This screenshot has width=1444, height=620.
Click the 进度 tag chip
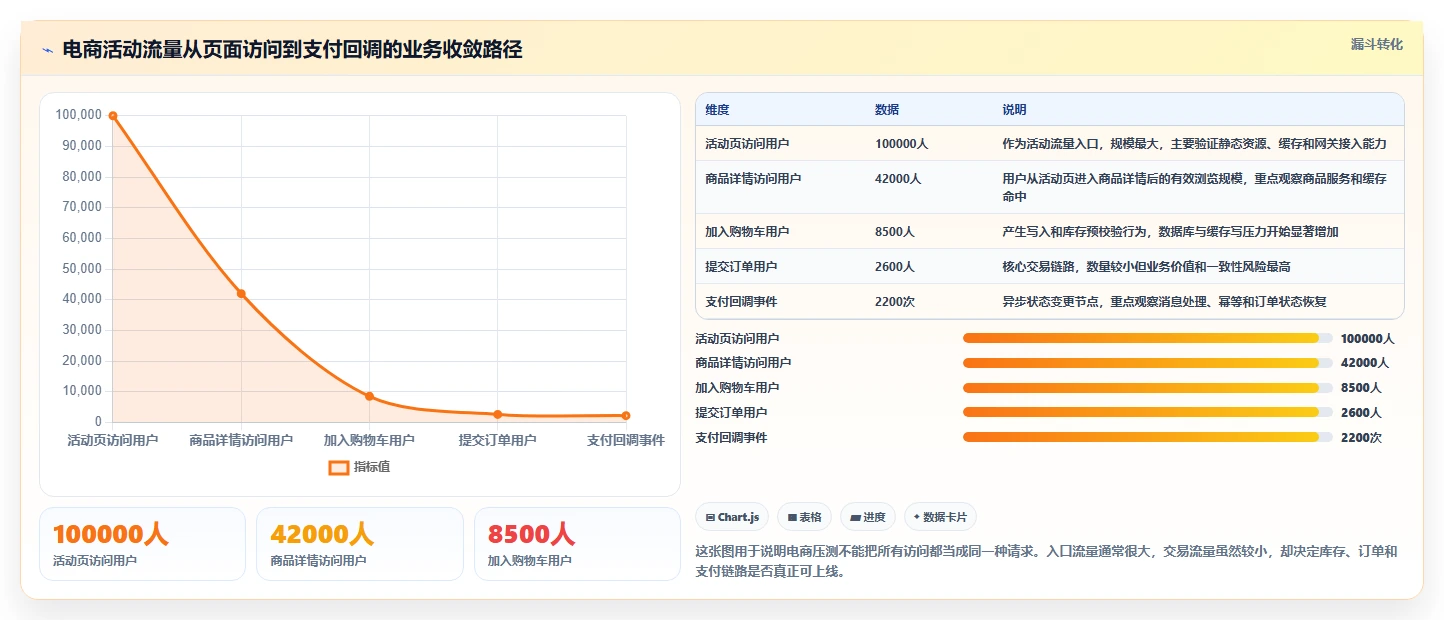[868, 517]
